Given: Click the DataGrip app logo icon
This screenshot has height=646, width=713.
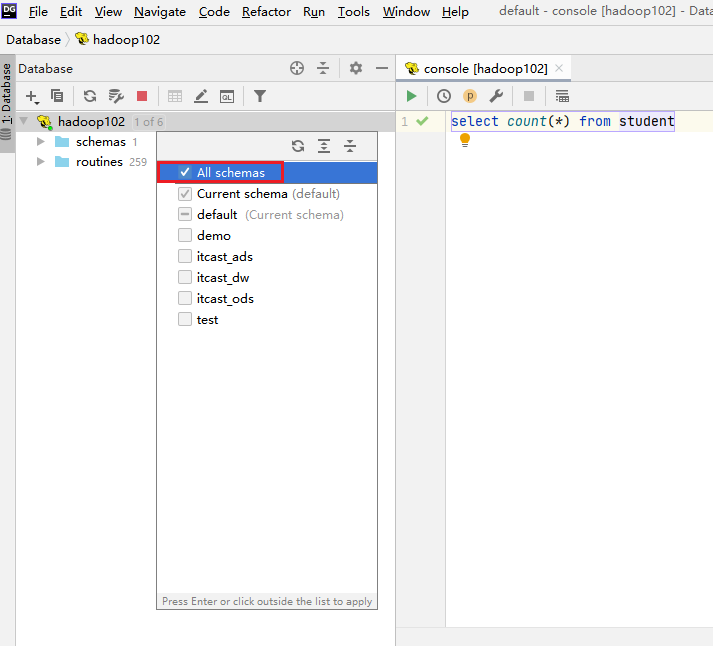Looking at the screenshot, I should click(x=9, y=10).
